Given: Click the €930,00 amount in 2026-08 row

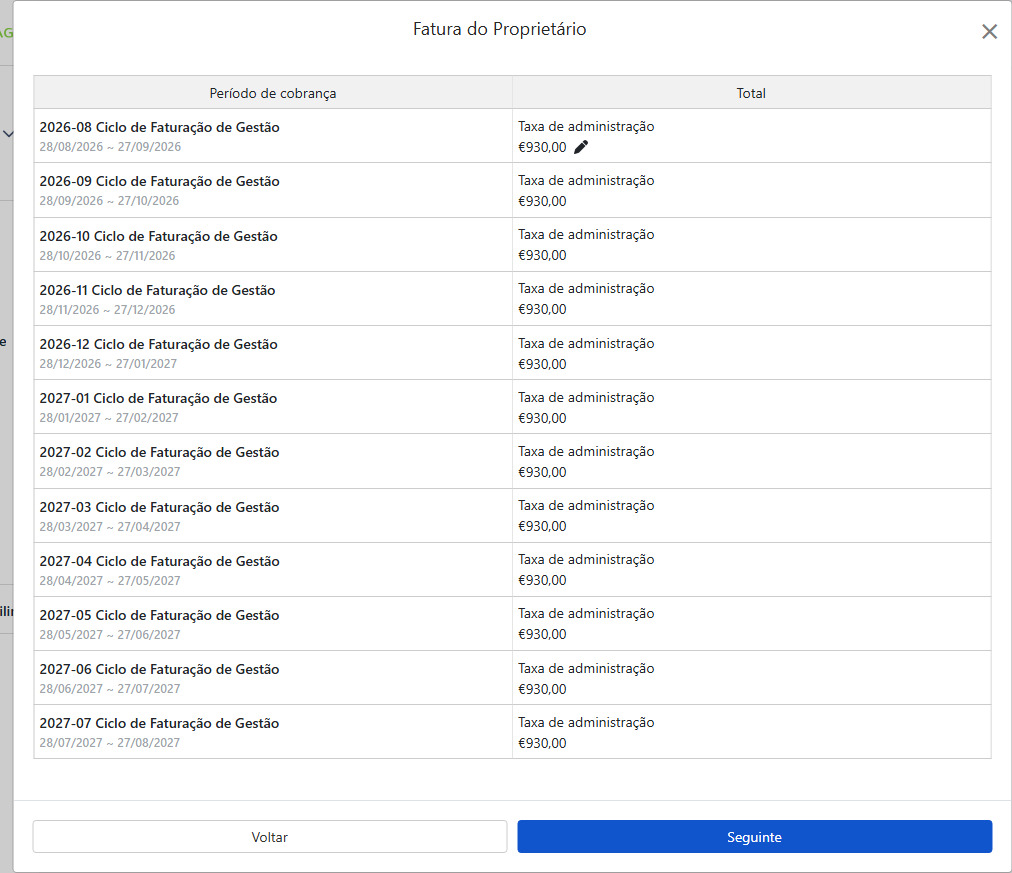Looking at the screenshot, I should pos(542,147).
